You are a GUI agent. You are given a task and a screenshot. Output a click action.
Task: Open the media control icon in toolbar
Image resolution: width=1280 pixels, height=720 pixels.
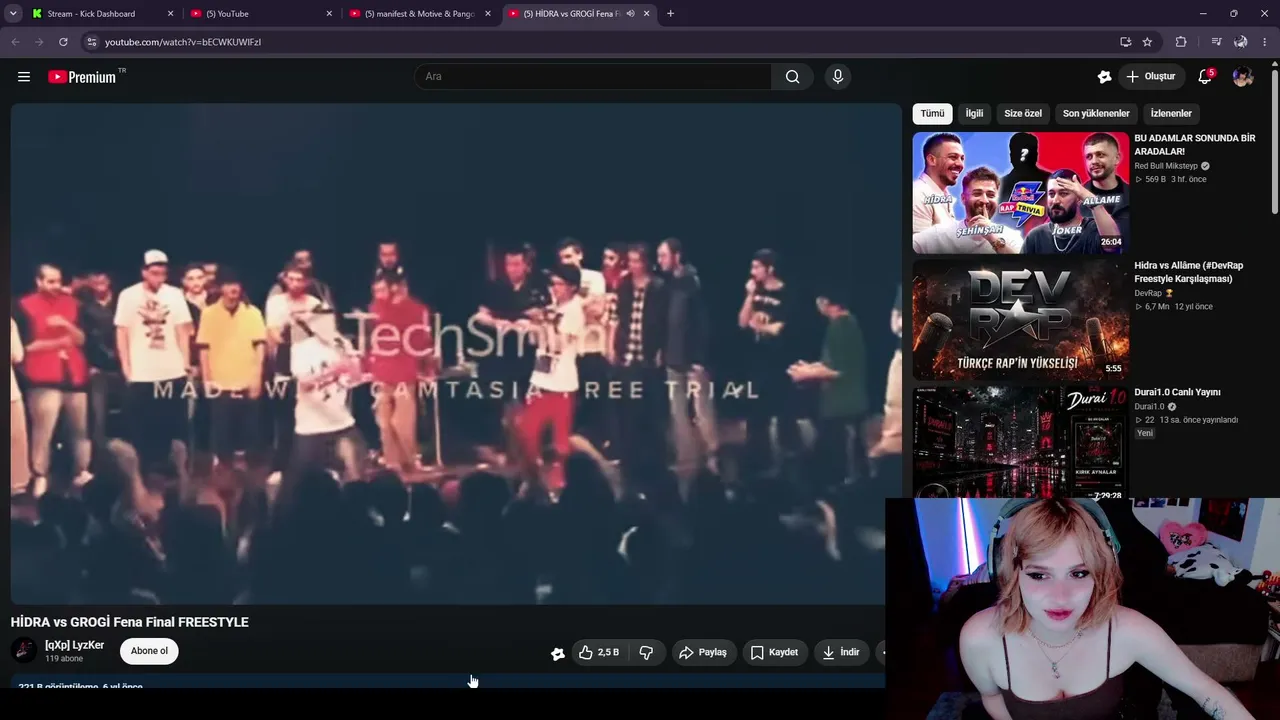tap(1216, 42)
